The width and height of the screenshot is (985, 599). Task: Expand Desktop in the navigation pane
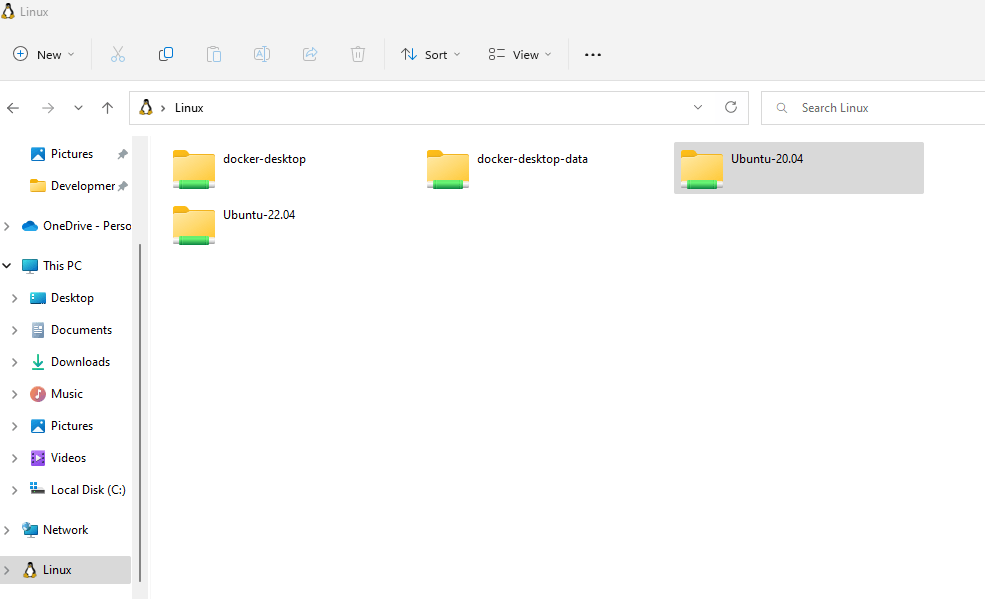14,297
